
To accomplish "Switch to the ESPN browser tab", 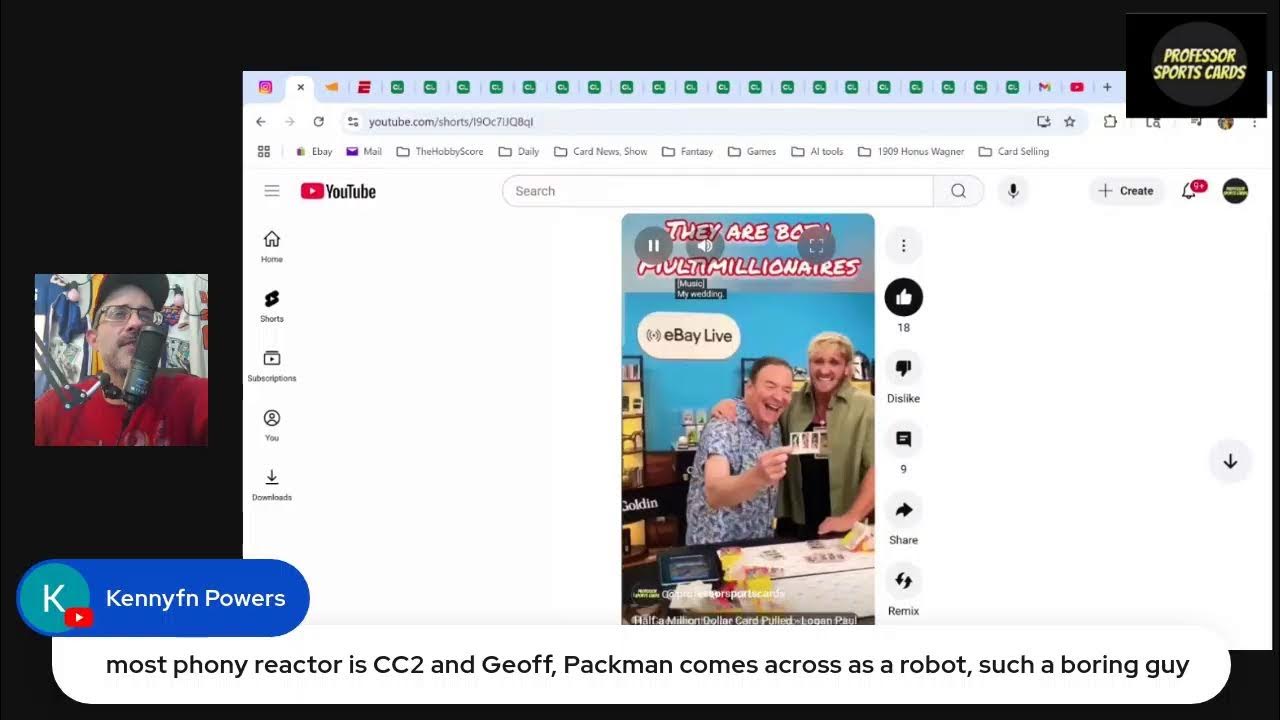I will 364,87.
